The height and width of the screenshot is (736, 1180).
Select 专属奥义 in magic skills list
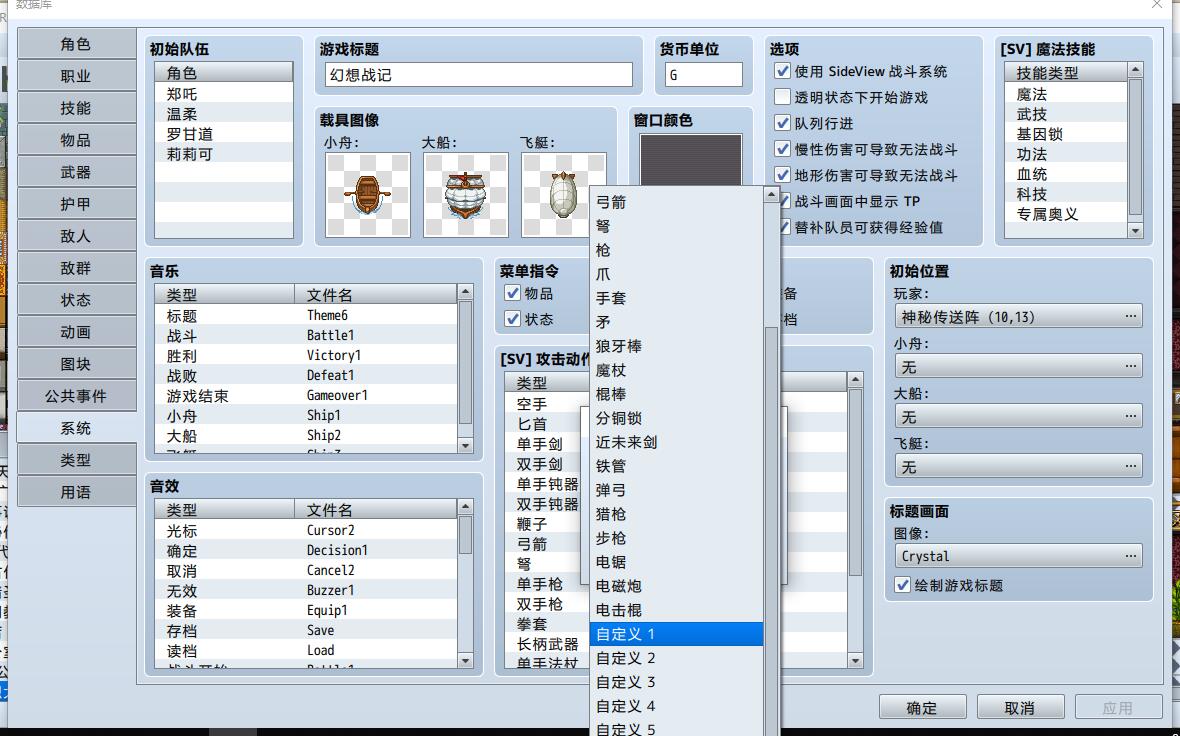1066,214
